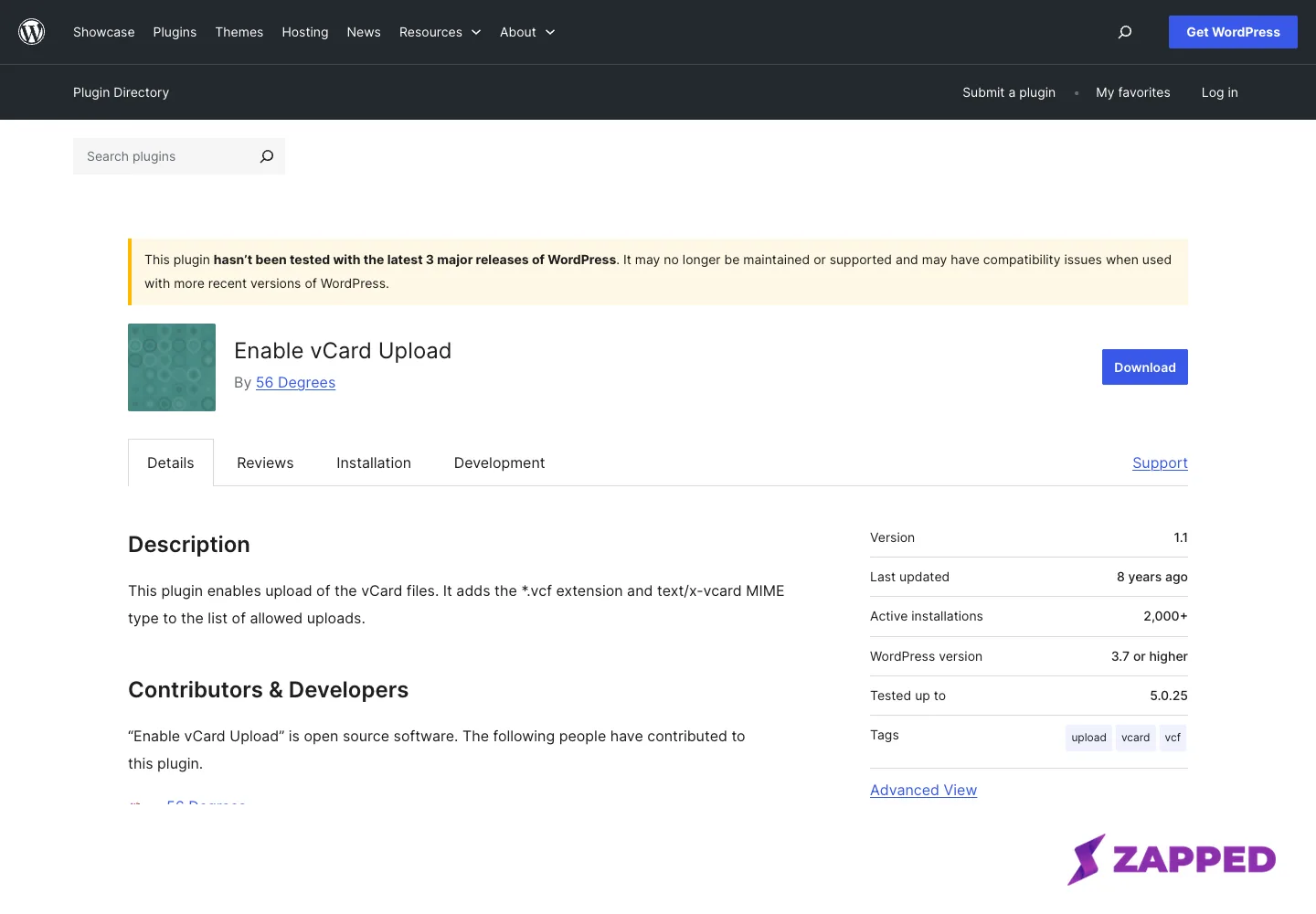This screenshot has width=1316, height=914.
Task: Expand the About dropdown menu
Action: pyautogui.click(x=527, y=32)
